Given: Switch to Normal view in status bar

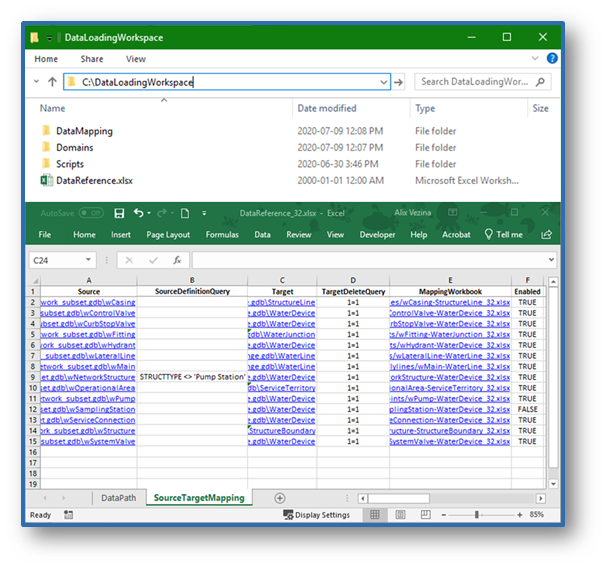Looking at the screenshot, I should 375,515.
